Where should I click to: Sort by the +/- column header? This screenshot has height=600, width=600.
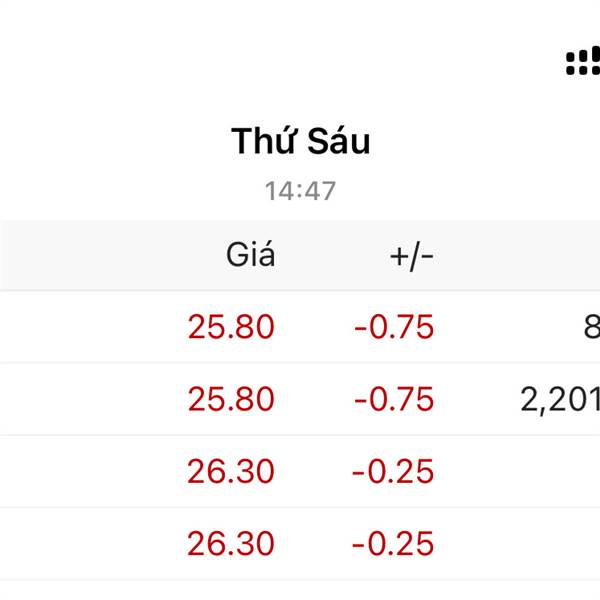411,256
